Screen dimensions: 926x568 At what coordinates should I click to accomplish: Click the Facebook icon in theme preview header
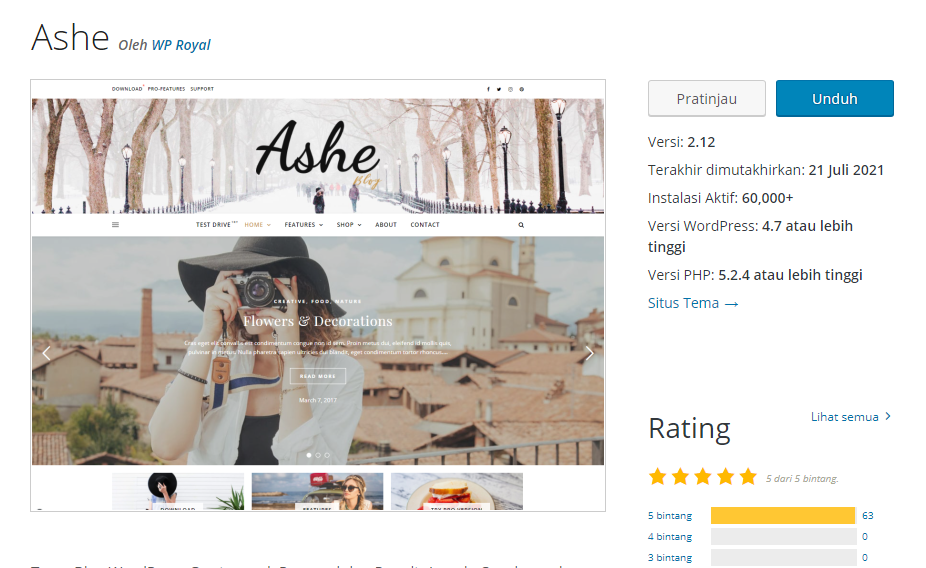[x=488, y=89]
